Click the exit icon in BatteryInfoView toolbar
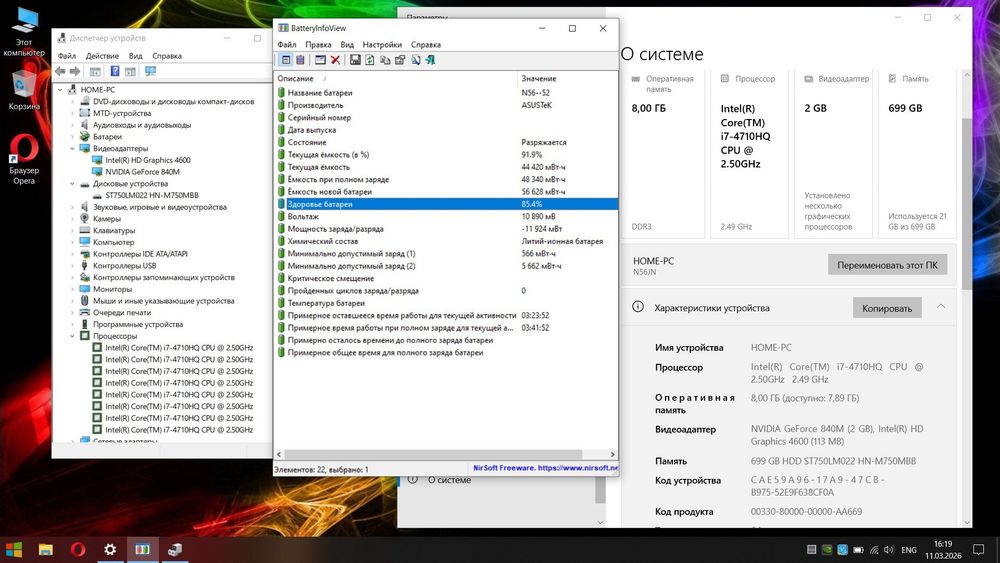The image size is (1000, 563). point(430,60)
